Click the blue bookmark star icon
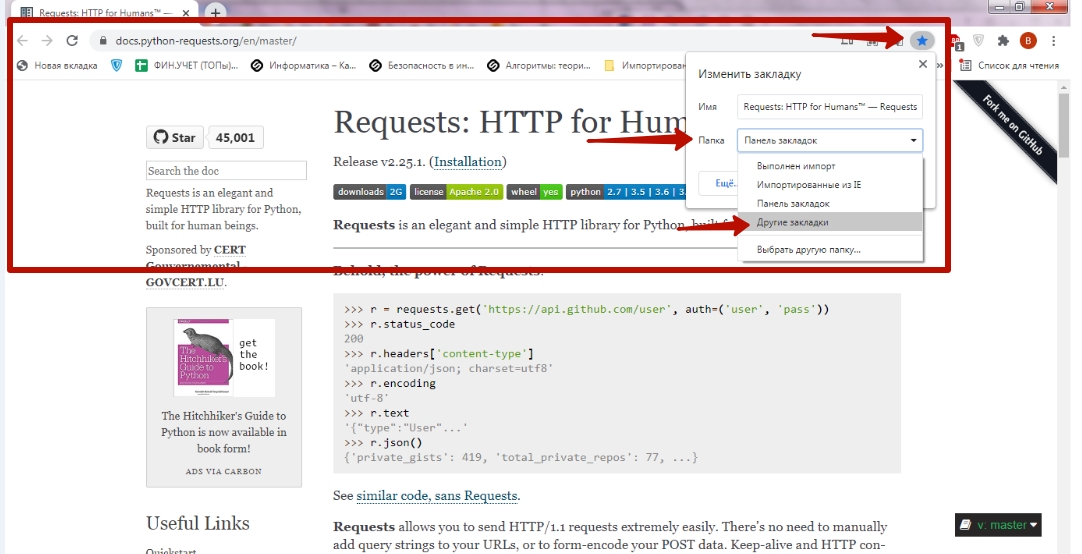The width and height of the screenshot is (1082, 554). tap(921, 41)
